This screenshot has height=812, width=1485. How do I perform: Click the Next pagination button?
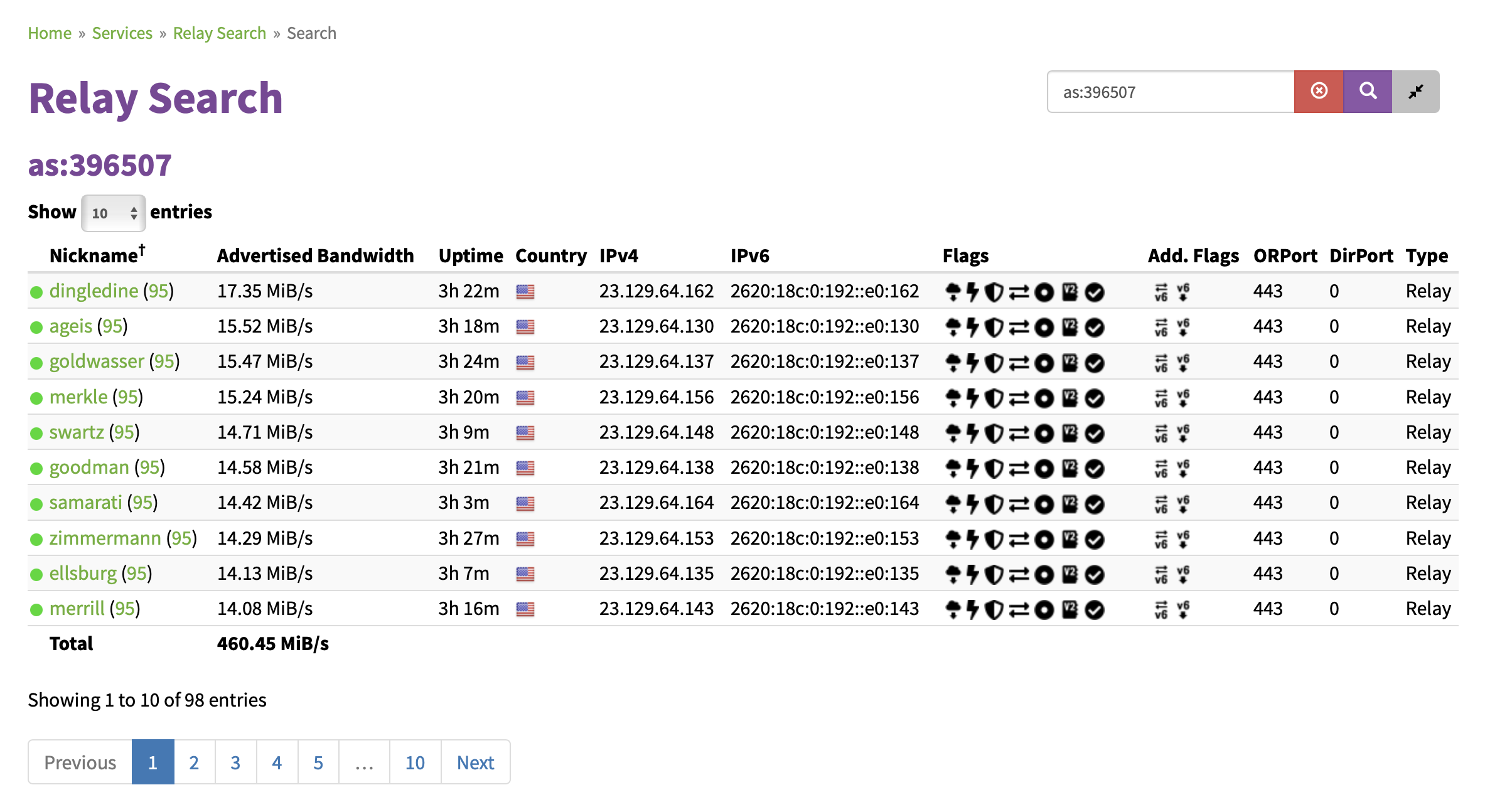[x=475, y=762]
